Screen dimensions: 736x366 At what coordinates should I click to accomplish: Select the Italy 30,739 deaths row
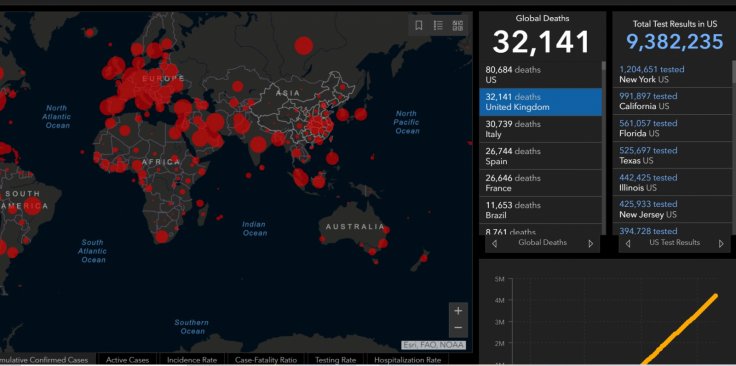[540, 129]
